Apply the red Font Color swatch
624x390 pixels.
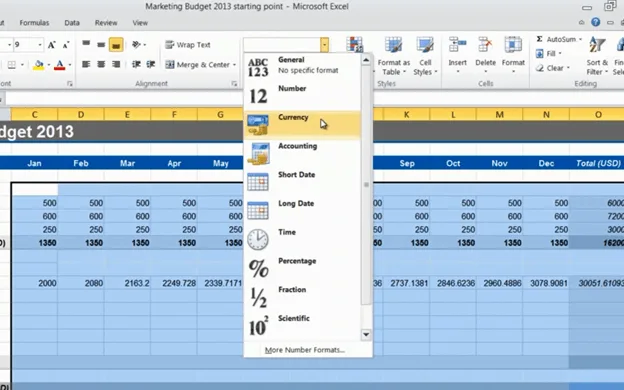coord(60,64)
